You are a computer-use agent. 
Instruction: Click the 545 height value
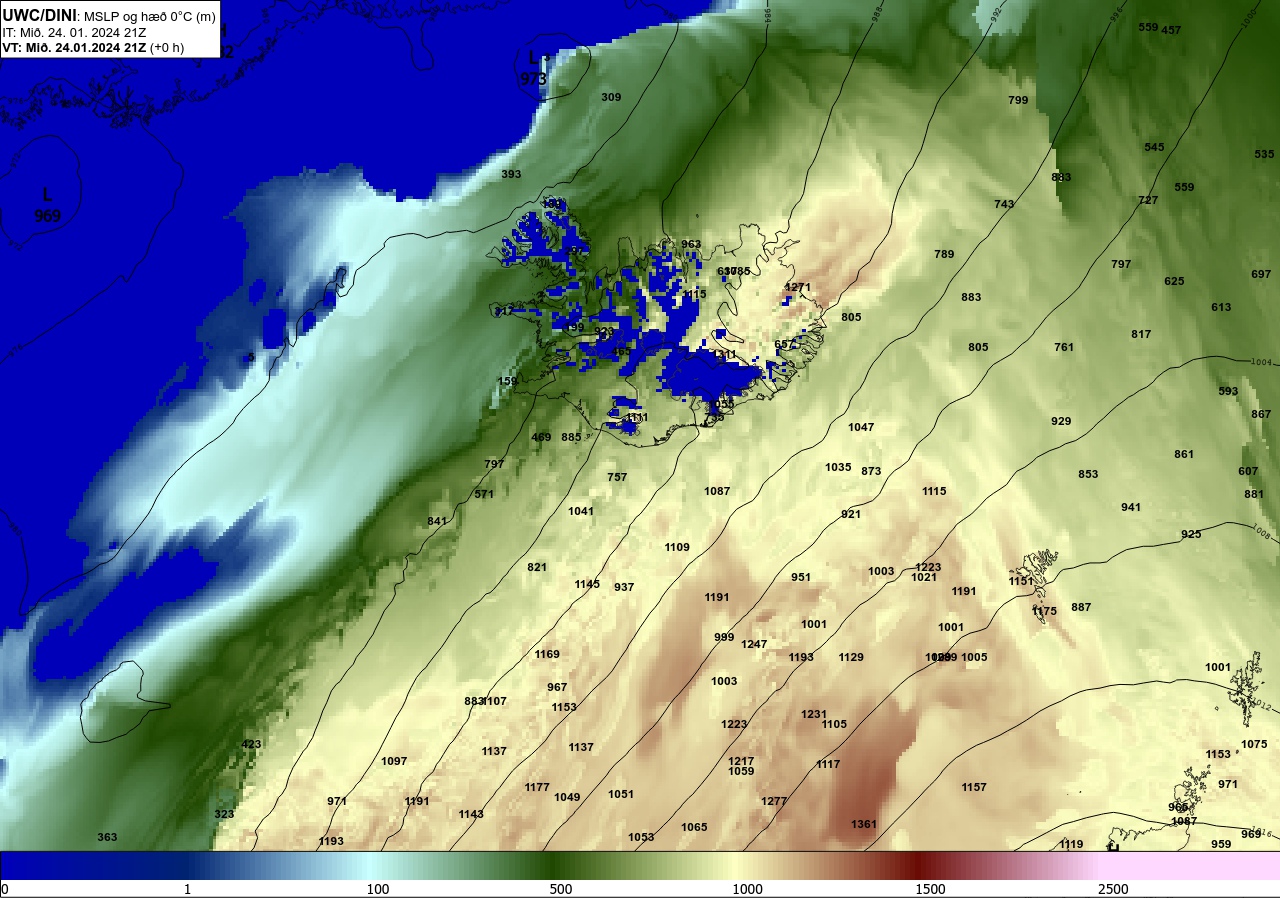click(1154, 147)
